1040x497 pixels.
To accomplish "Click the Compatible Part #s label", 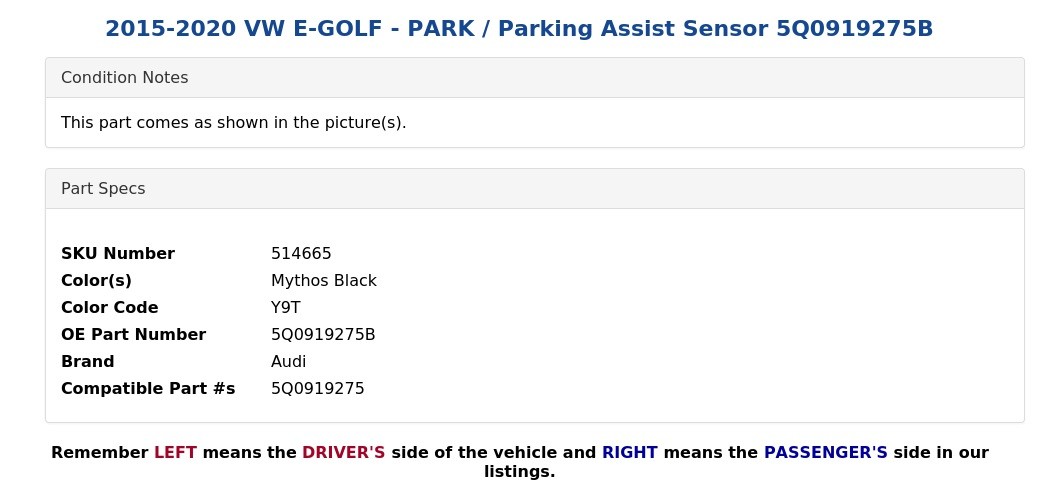I will pyautogui.click(x=148, y=389).
